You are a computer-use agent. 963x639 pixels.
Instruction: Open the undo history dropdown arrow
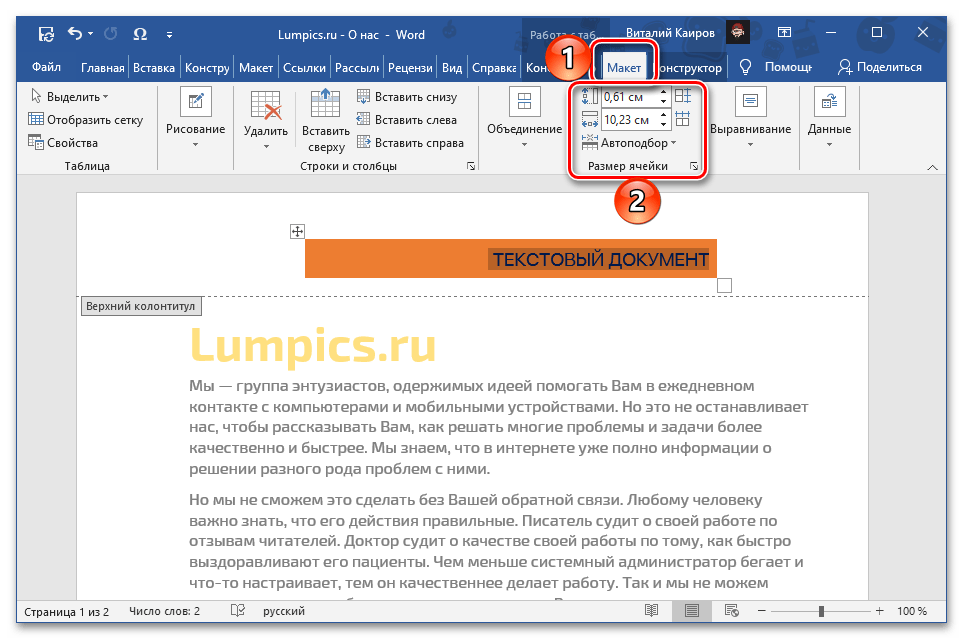tap(91, 34)
